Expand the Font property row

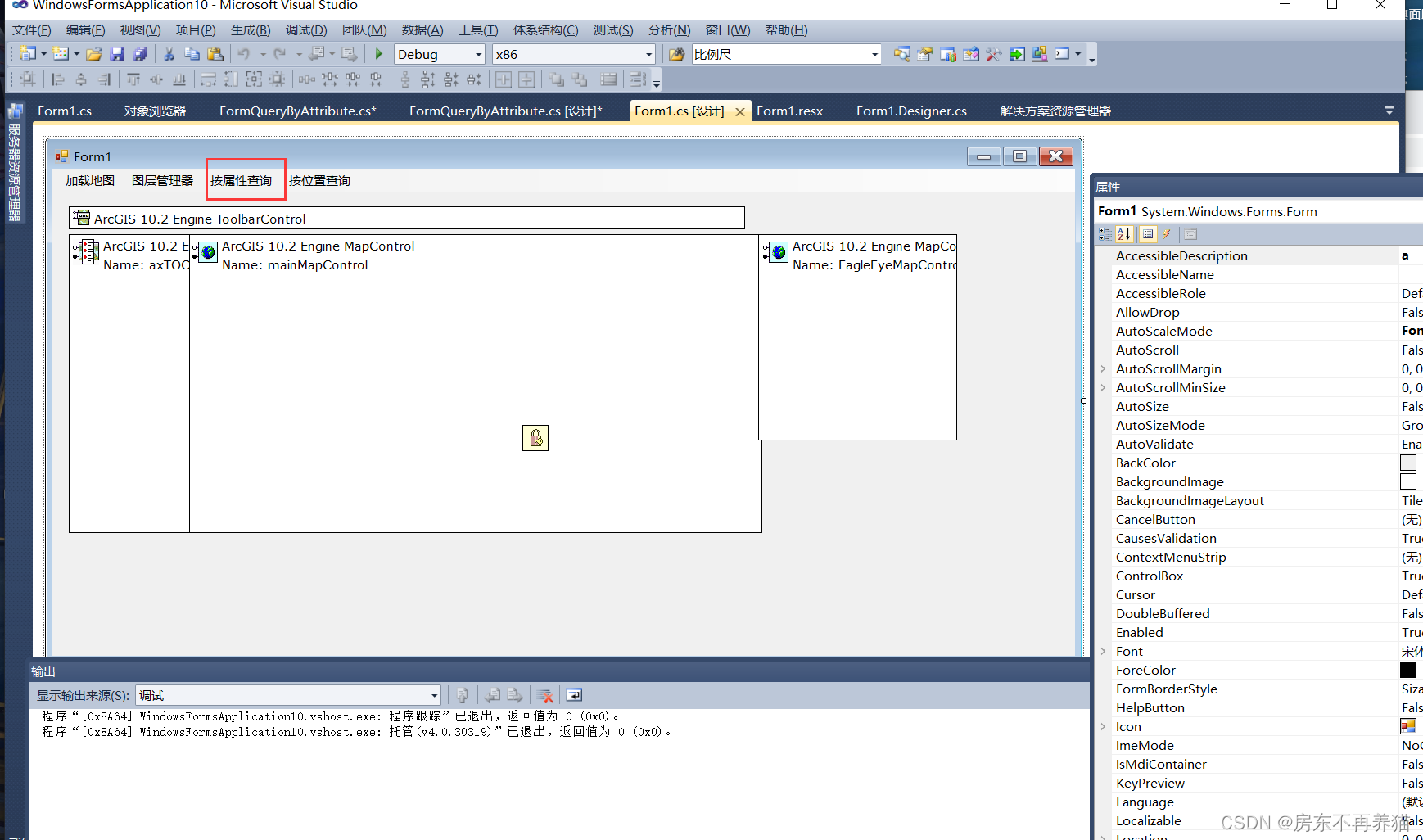click(1104, 651)
